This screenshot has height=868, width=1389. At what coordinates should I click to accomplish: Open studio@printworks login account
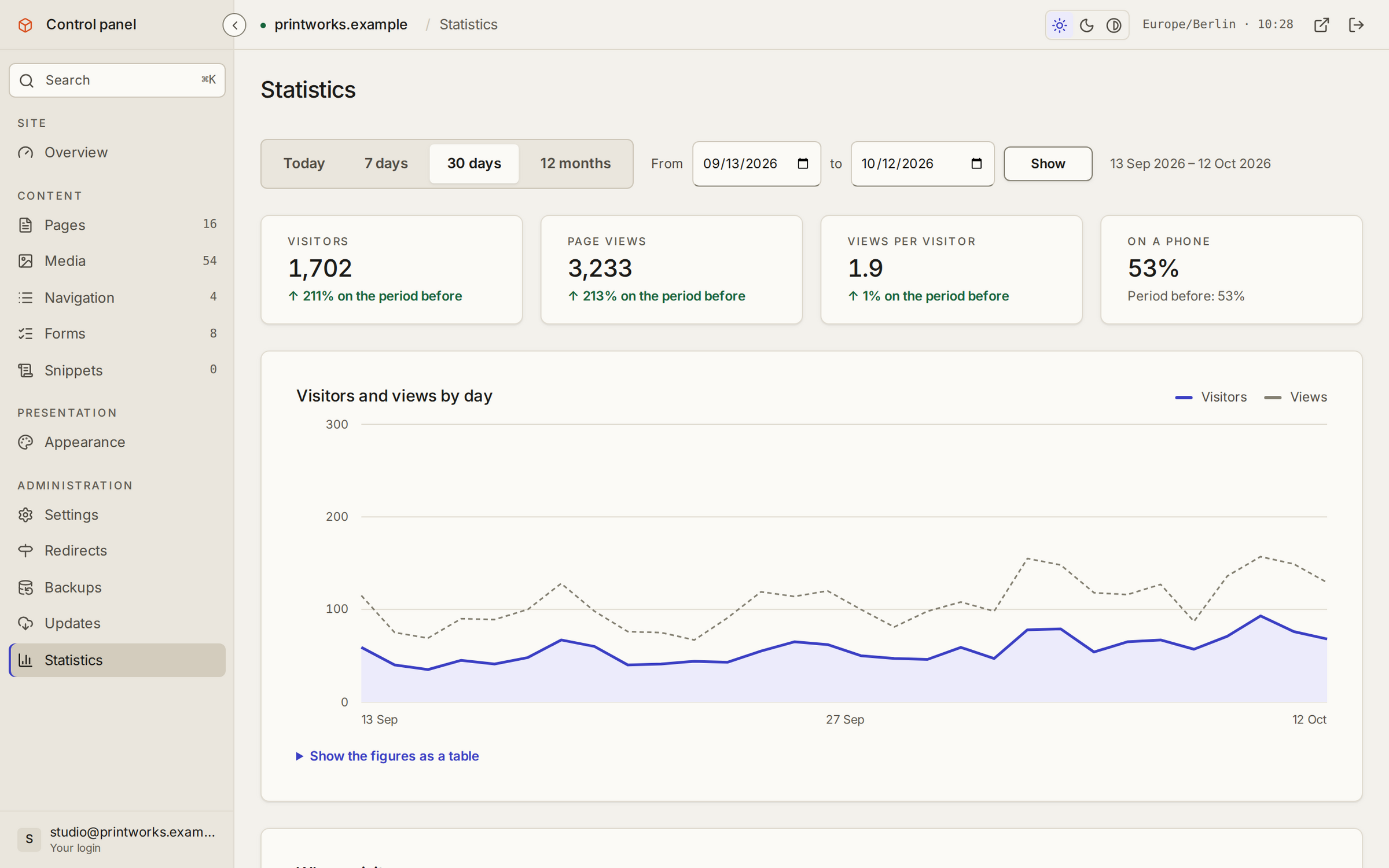point(117,838)
